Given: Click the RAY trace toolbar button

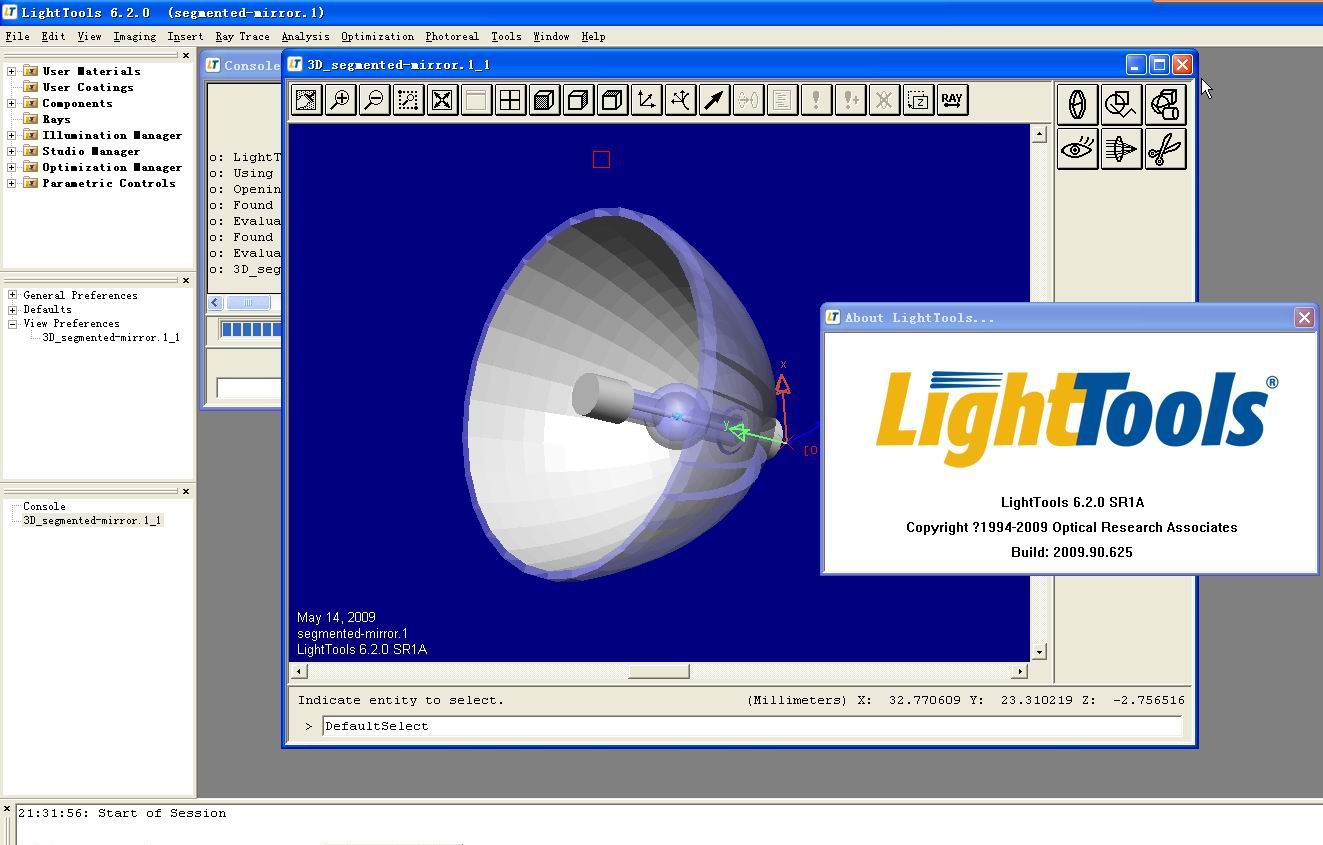Looking at the screenshot, I should coord(953,100).
